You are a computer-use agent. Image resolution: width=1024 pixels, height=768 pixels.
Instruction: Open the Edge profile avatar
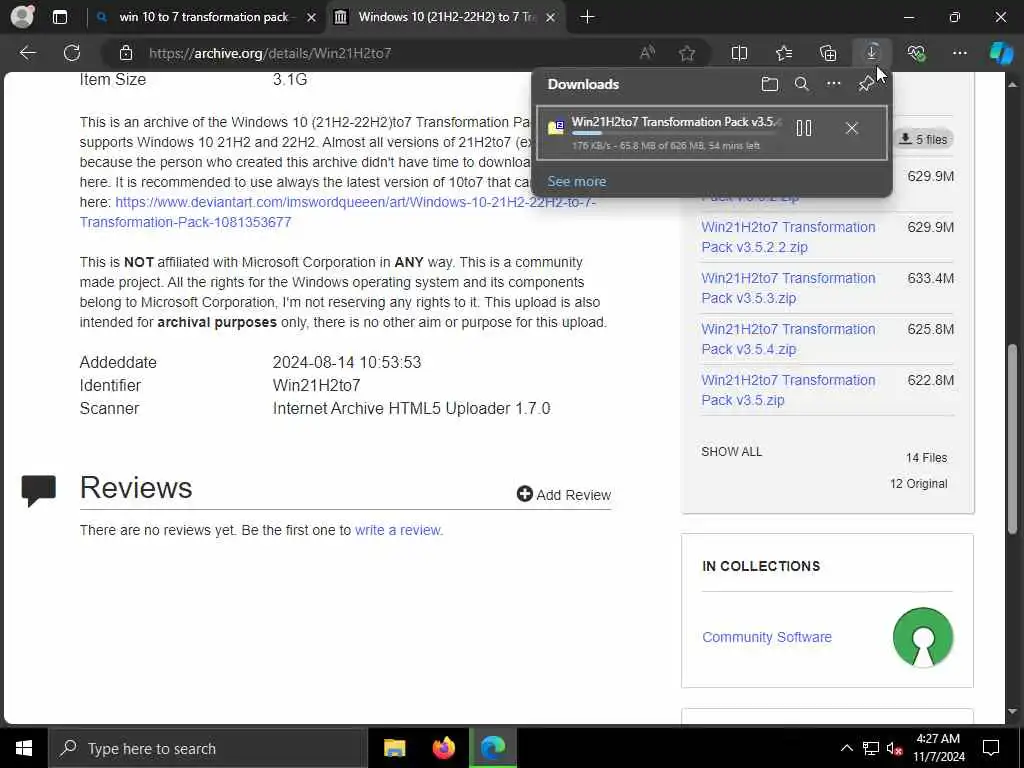coord(22,16)
